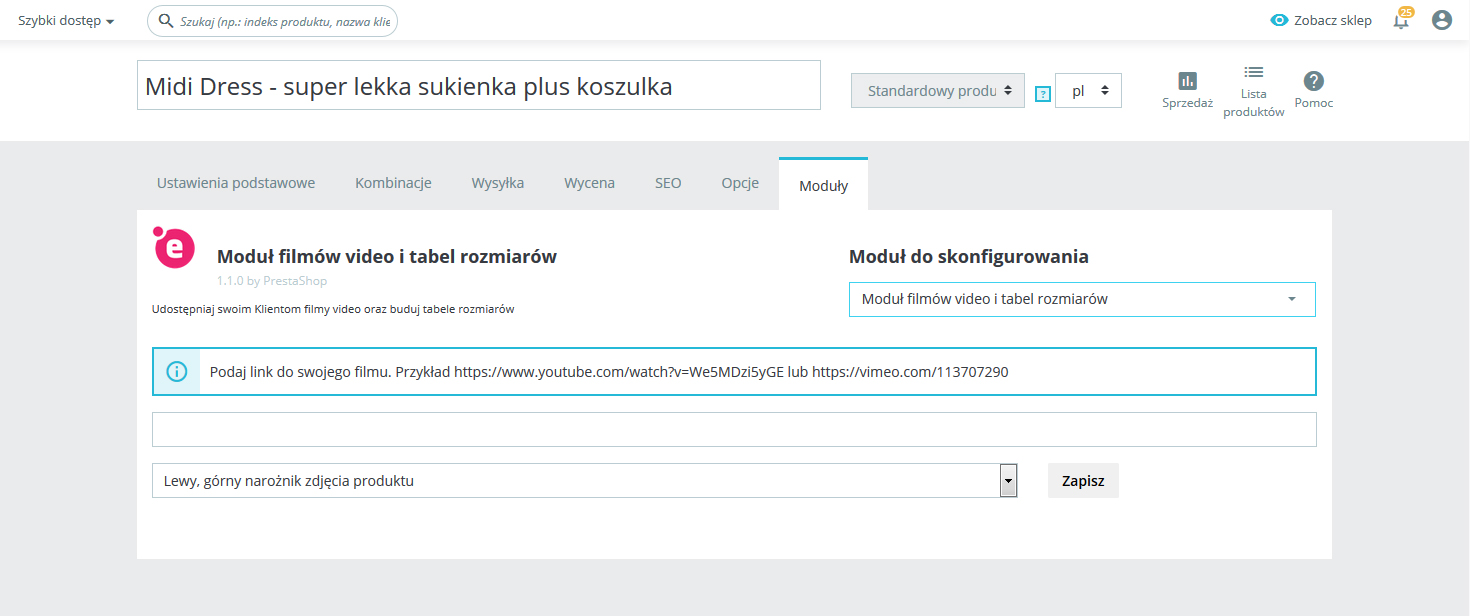Open Lista produktów list icon
The width and height of the screenshot is (1470, 616).
coord(1253,72)
